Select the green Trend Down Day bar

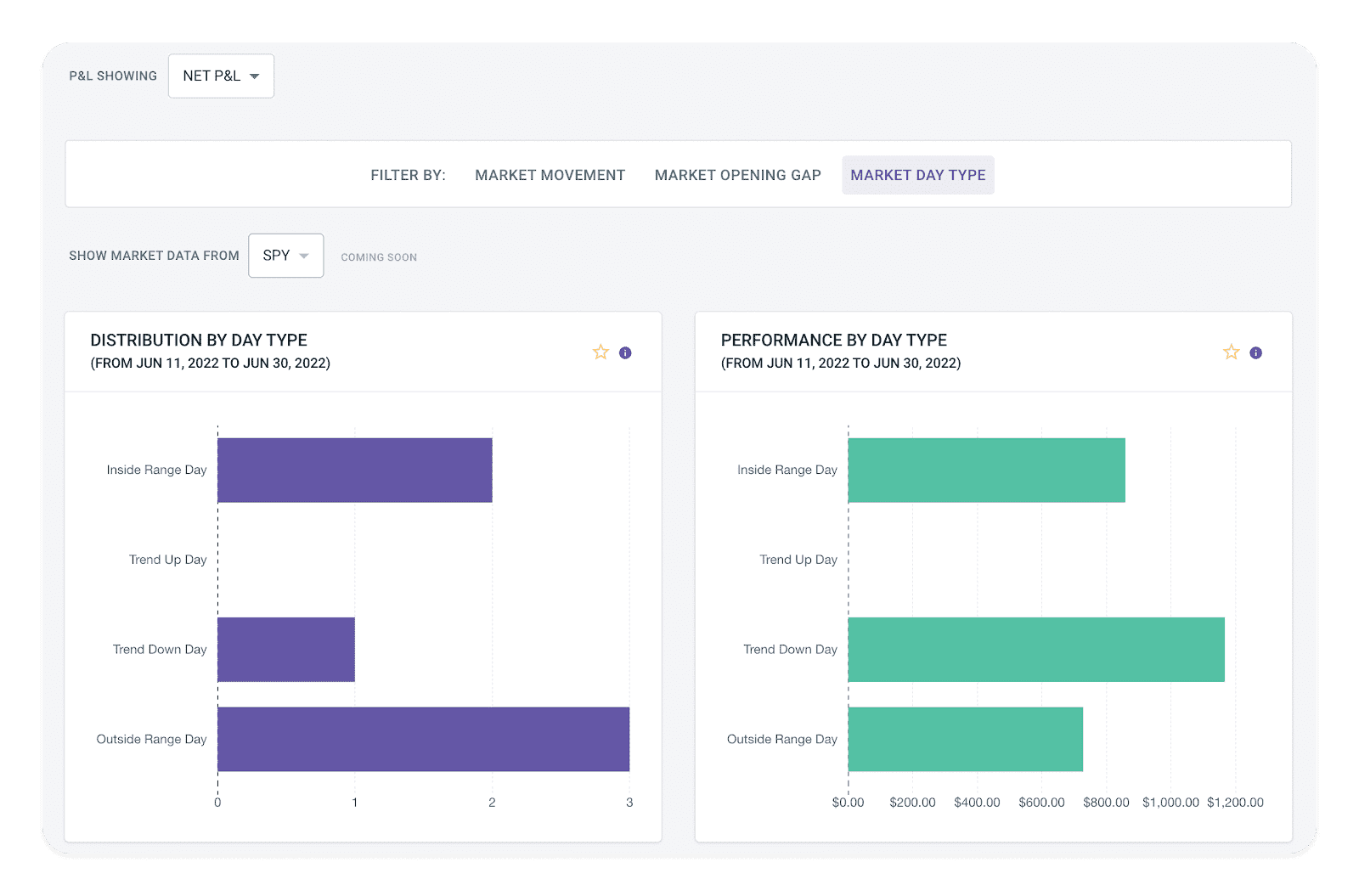1035,650
